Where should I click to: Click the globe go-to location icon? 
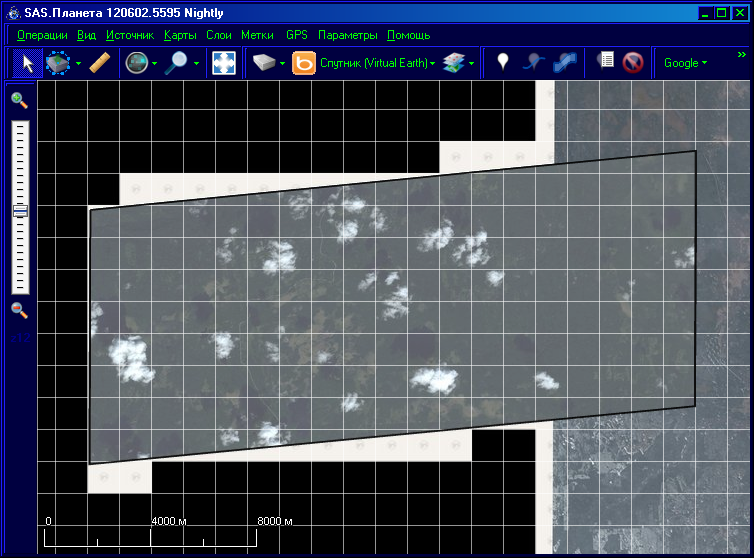point(136,63)
